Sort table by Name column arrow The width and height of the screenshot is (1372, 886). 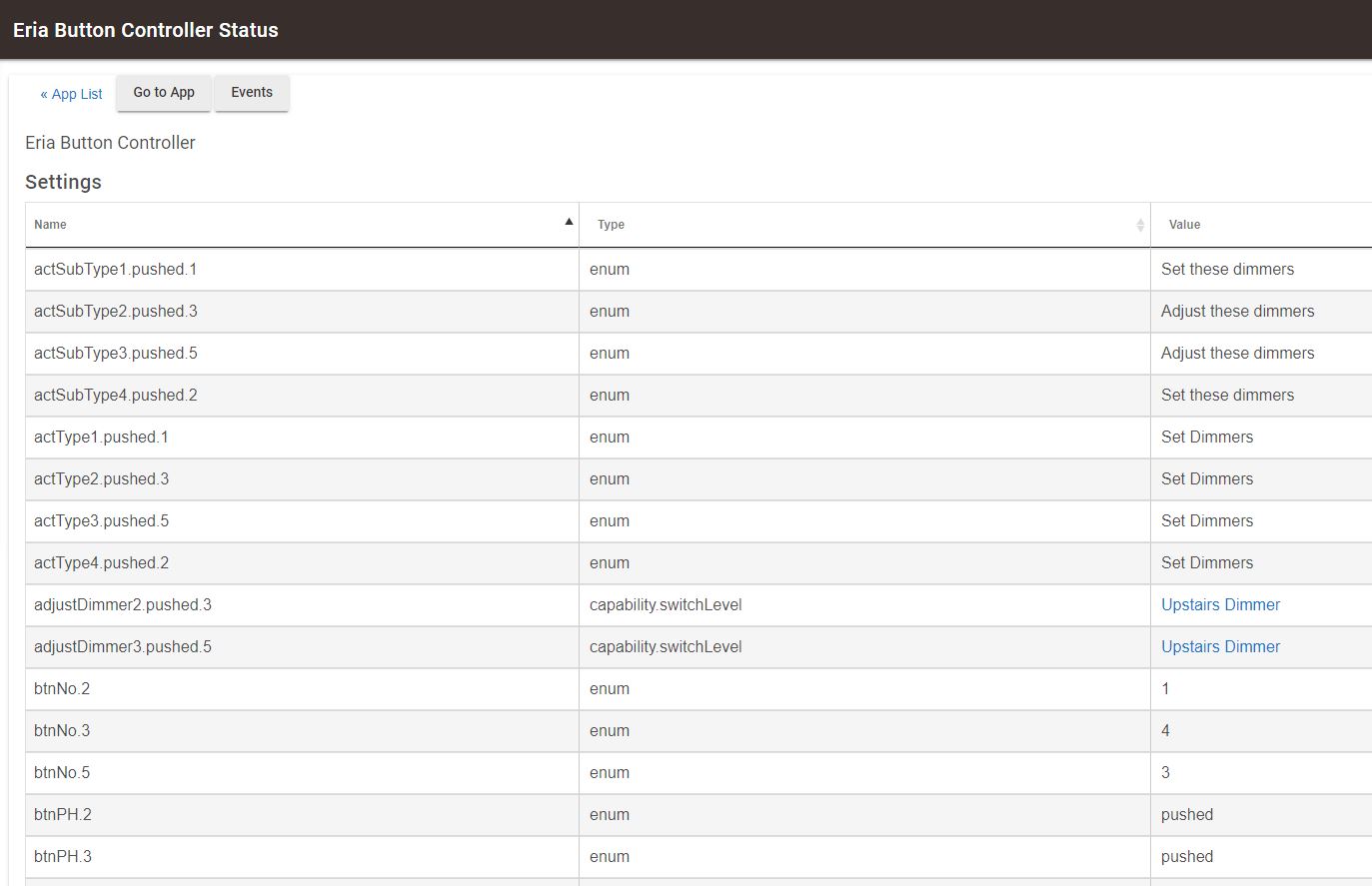point(569,222)
